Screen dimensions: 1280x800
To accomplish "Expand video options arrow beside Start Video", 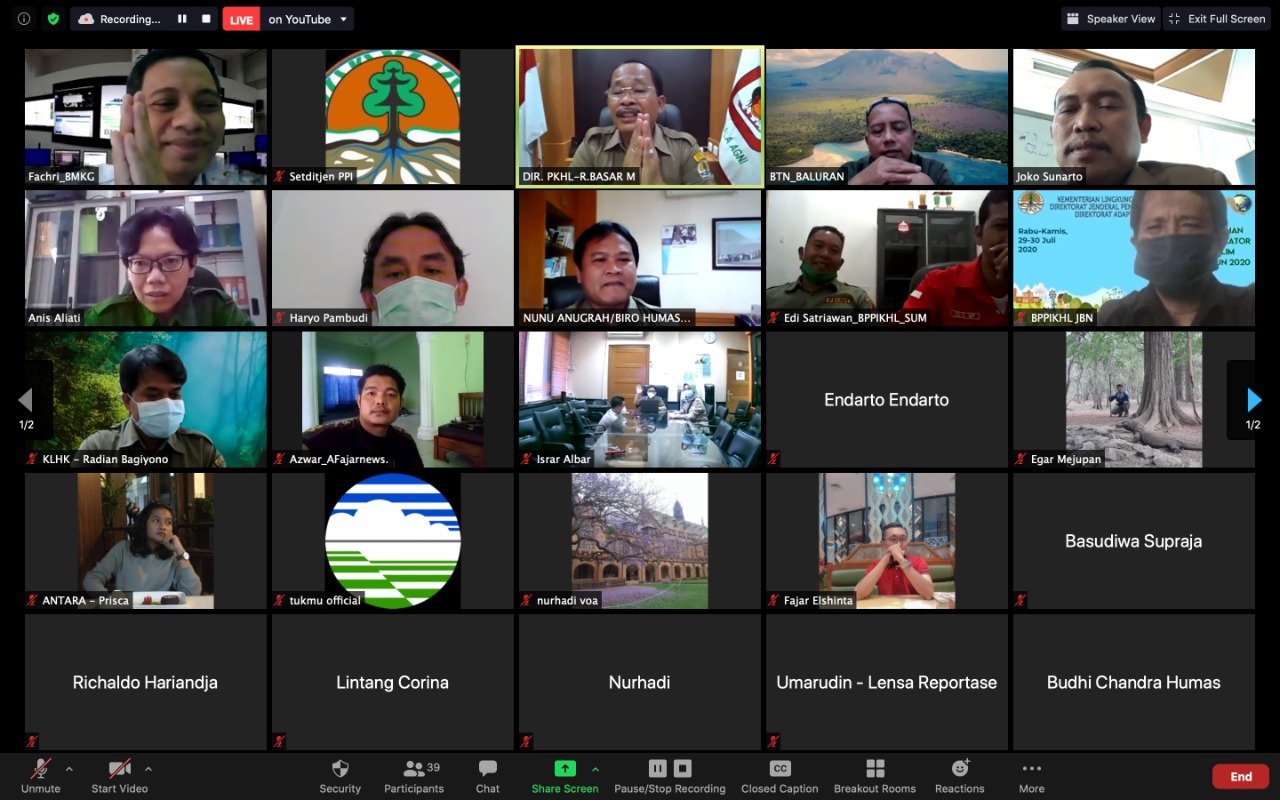I will 148,769.
